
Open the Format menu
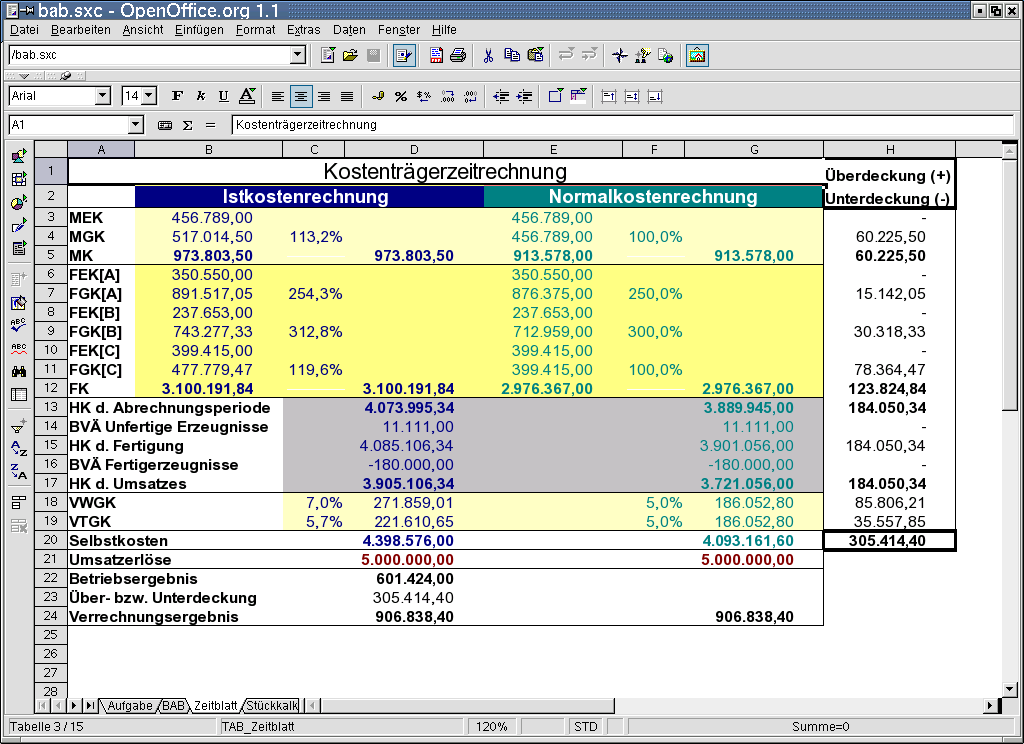[x=255, y=30]
